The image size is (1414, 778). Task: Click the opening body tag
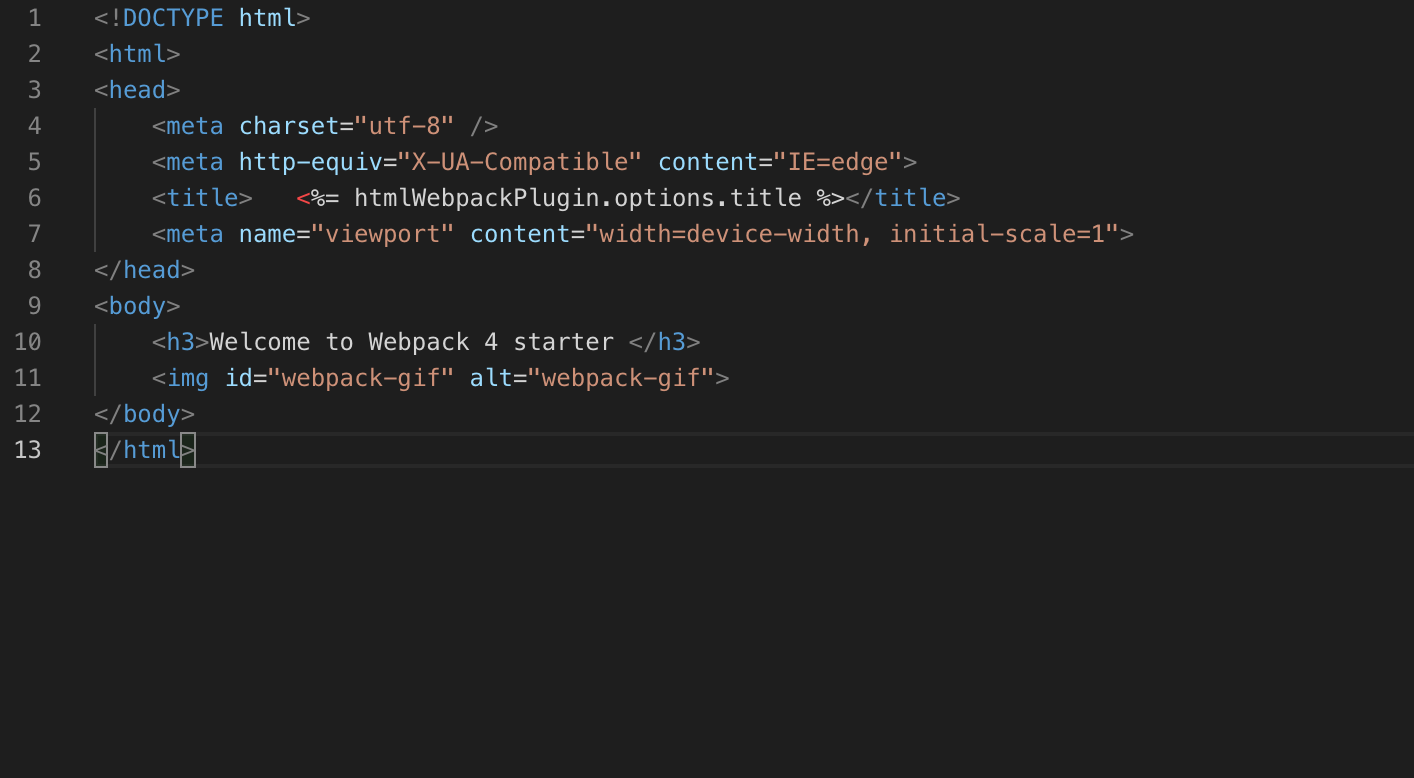click(137, 306)
